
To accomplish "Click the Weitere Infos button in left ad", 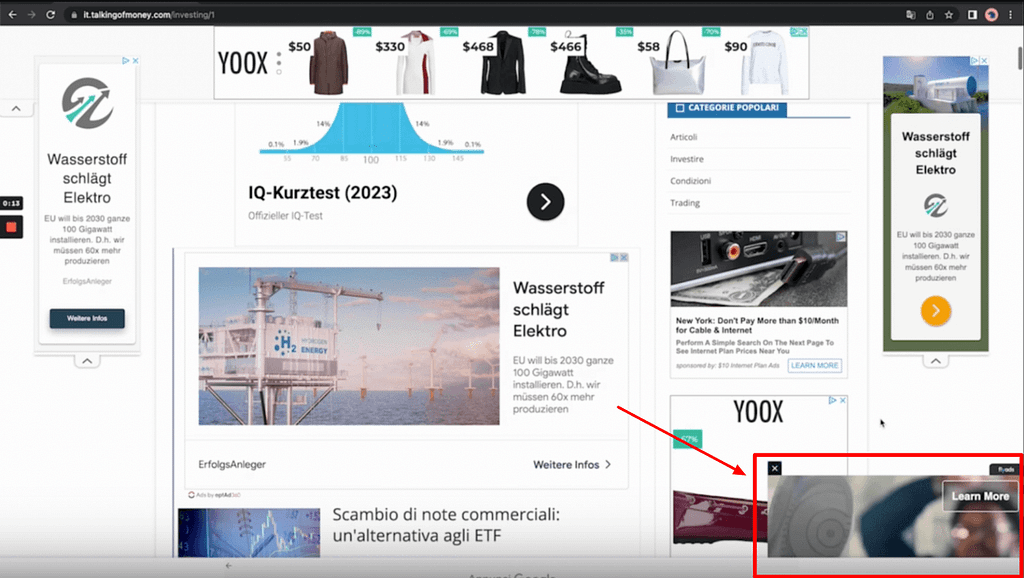I will coord(87,319).
